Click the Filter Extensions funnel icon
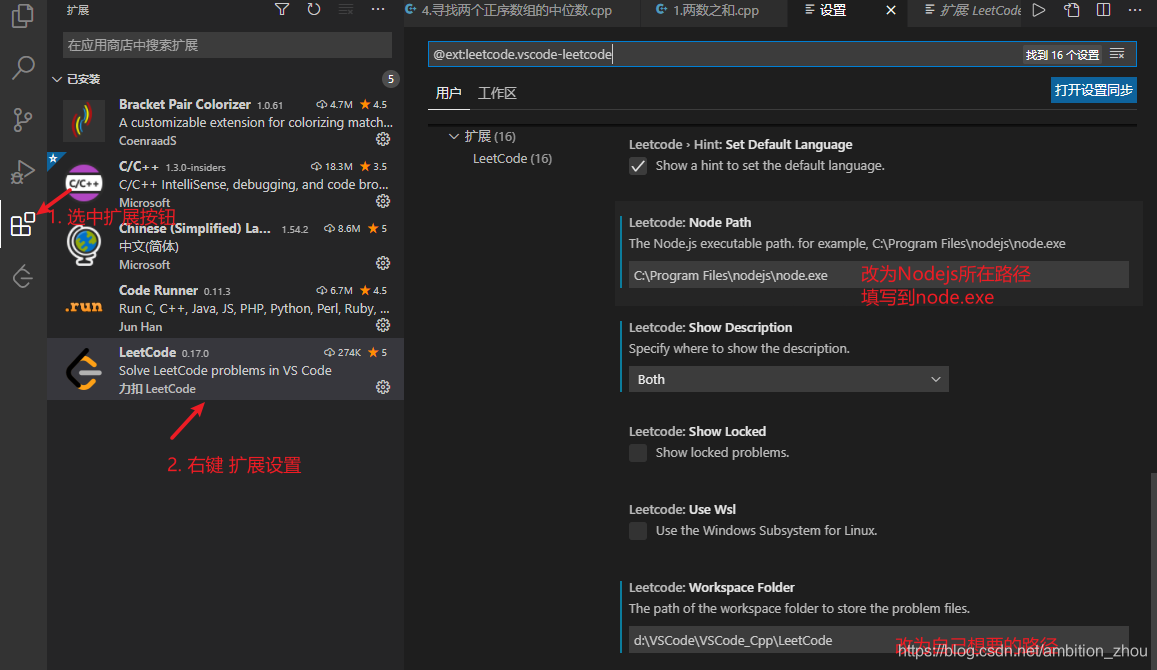1157x670 pixels. (281, 9)
